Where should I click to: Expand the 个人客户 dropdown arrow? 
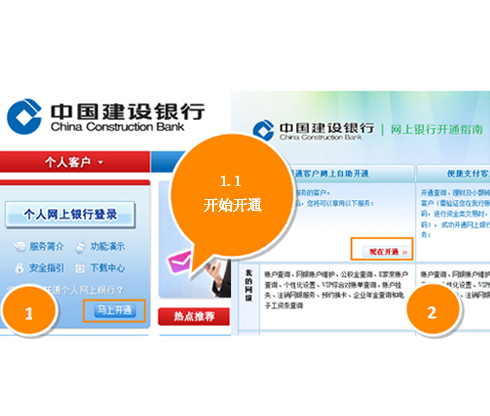[x=100, y=163]
